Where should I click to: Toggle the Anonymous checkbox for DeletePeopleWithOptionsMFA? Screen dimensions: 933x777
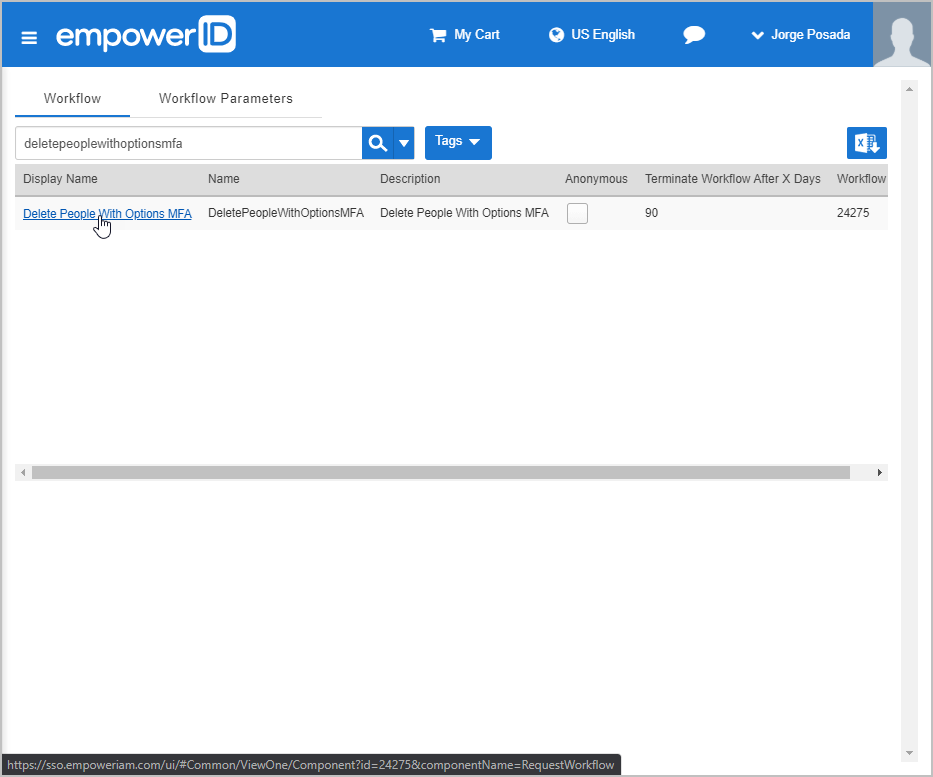coord(577,212)
